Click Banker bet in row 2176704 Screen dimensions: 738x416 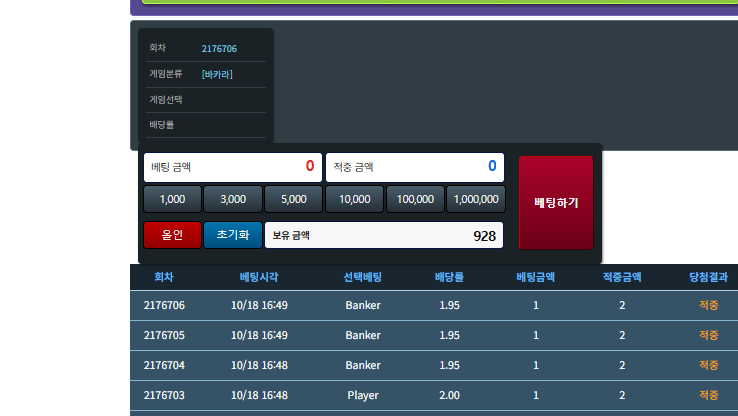363,365
